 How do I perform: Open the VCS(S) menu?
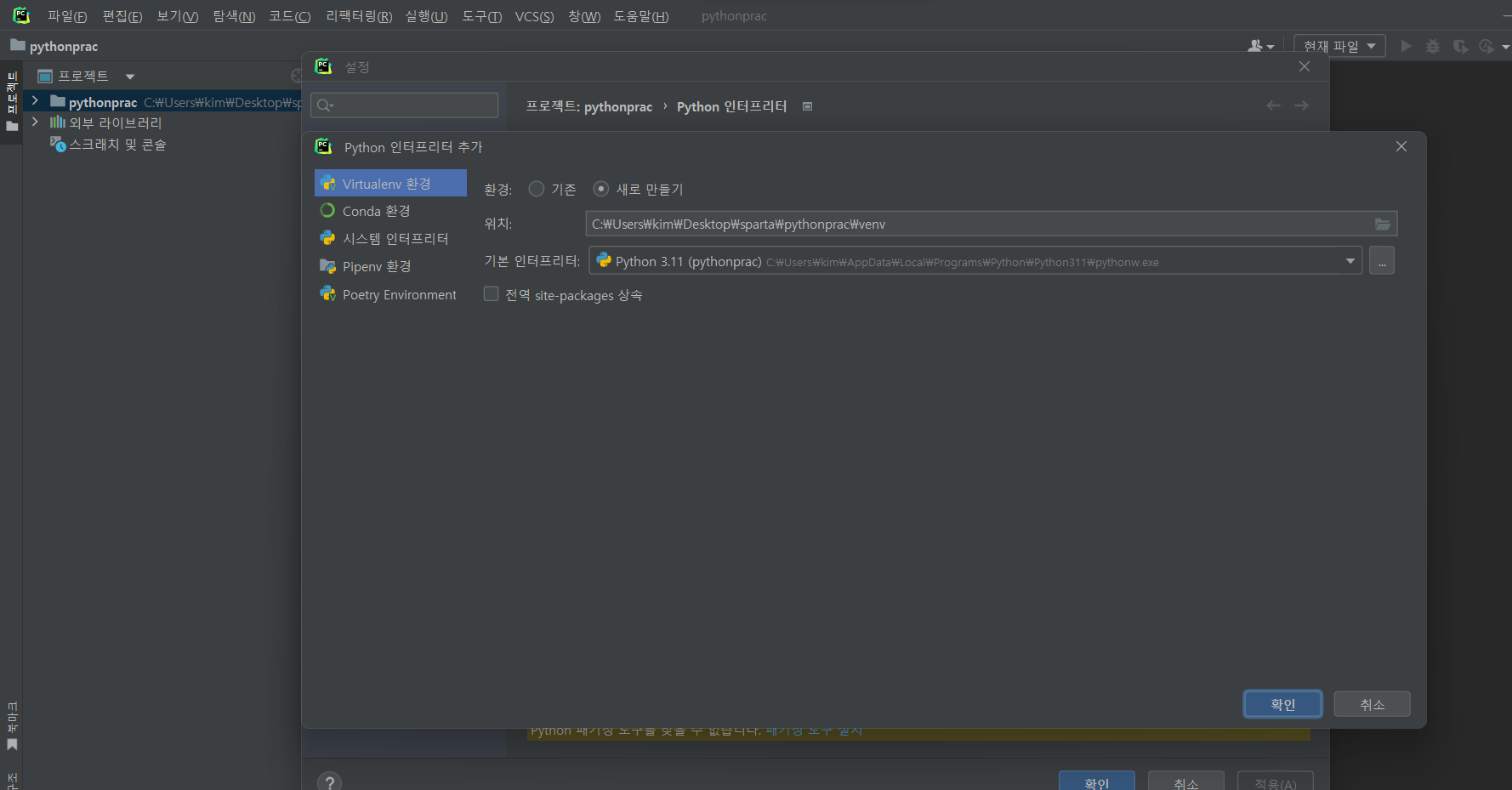coord(534,16)
